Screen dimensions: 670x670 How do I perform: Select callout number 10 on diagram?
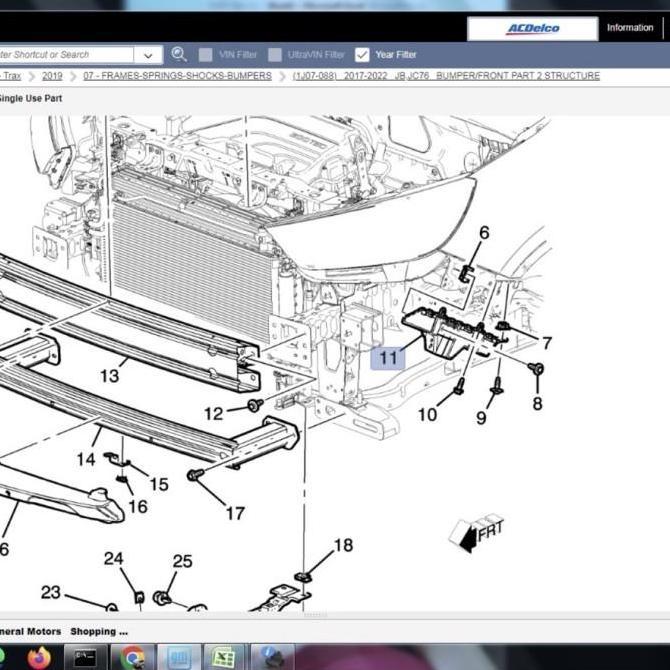tap(427, 414)
